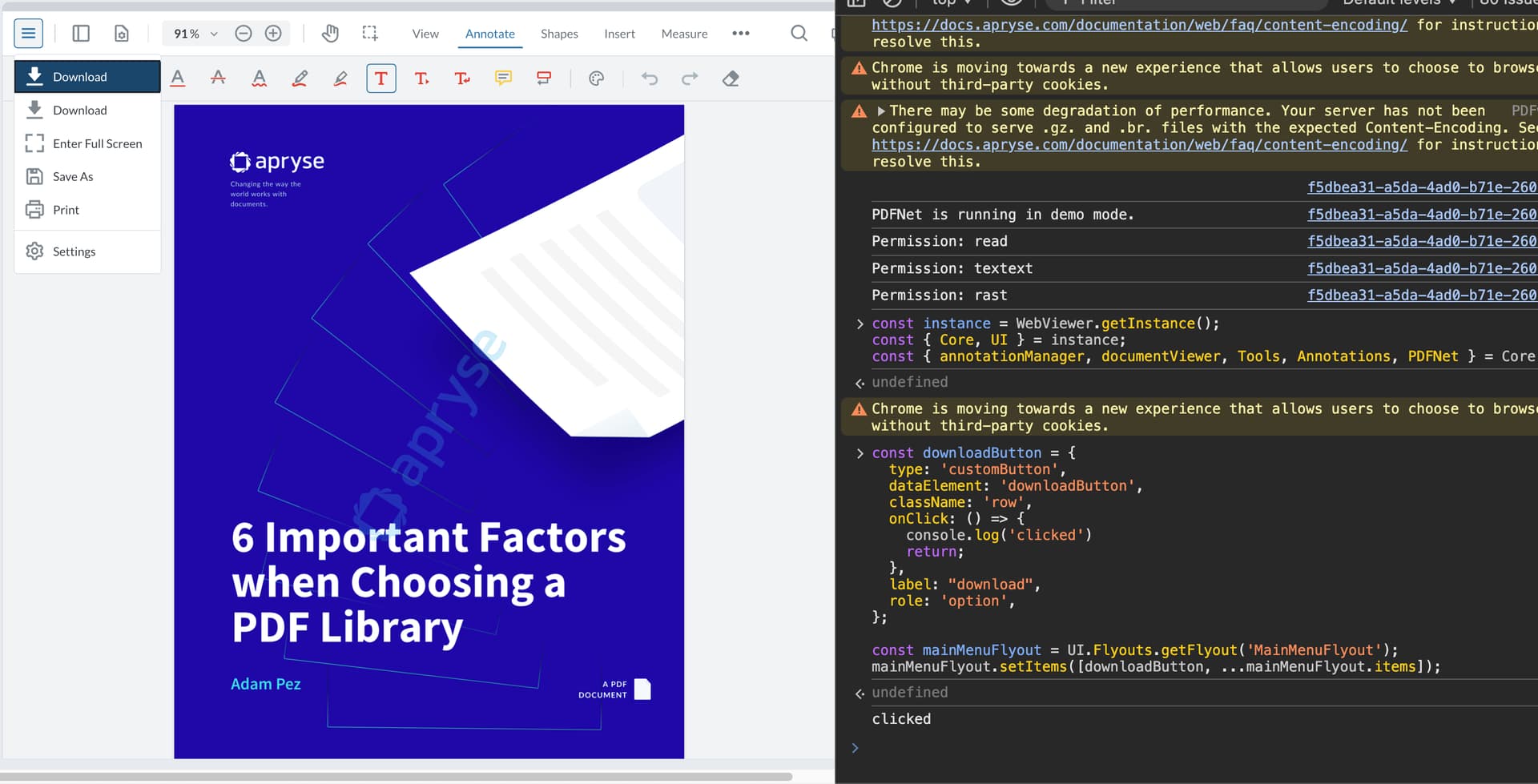Select the Squiggly underline annotation tool
Viewport: 1538px width, 784px height.
click(x=259, y=78)
